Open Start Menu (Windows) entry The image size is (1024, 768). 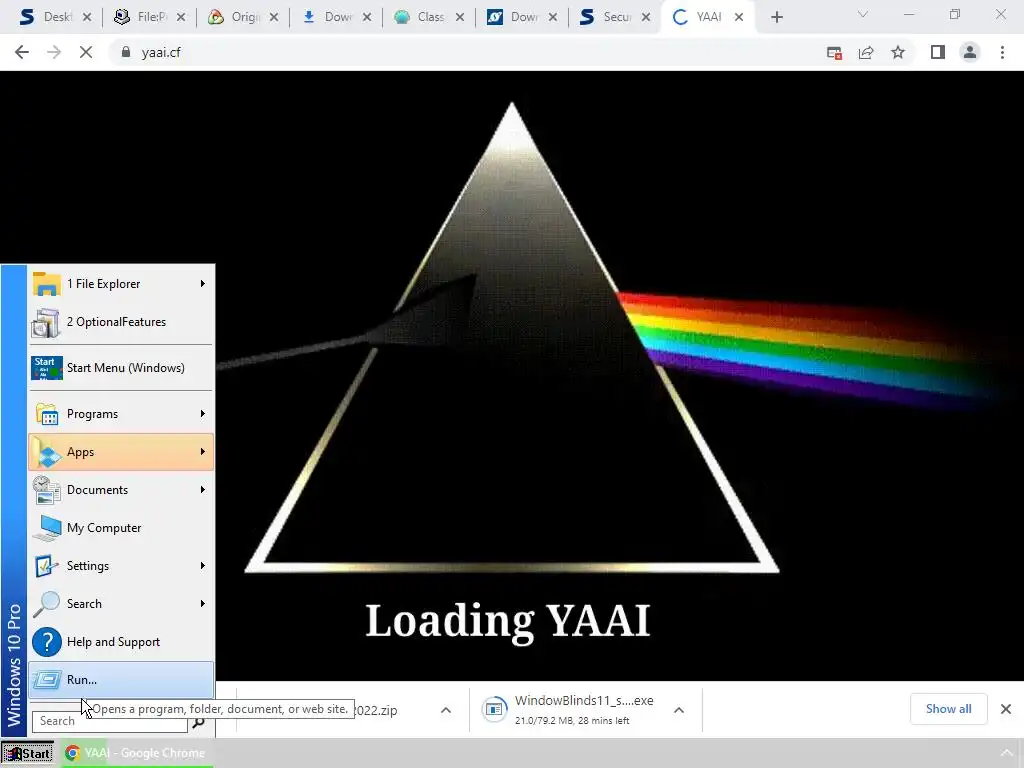coord(121,368)
